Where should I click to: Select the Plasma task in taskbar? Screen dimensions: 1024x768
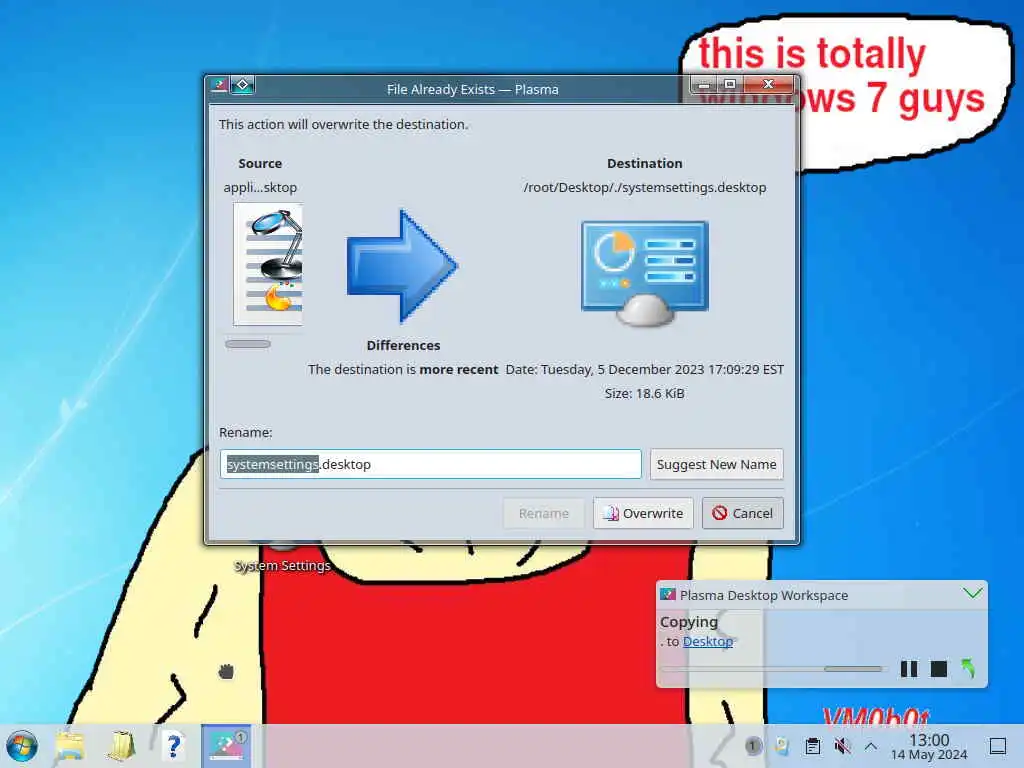pos(226,746)
